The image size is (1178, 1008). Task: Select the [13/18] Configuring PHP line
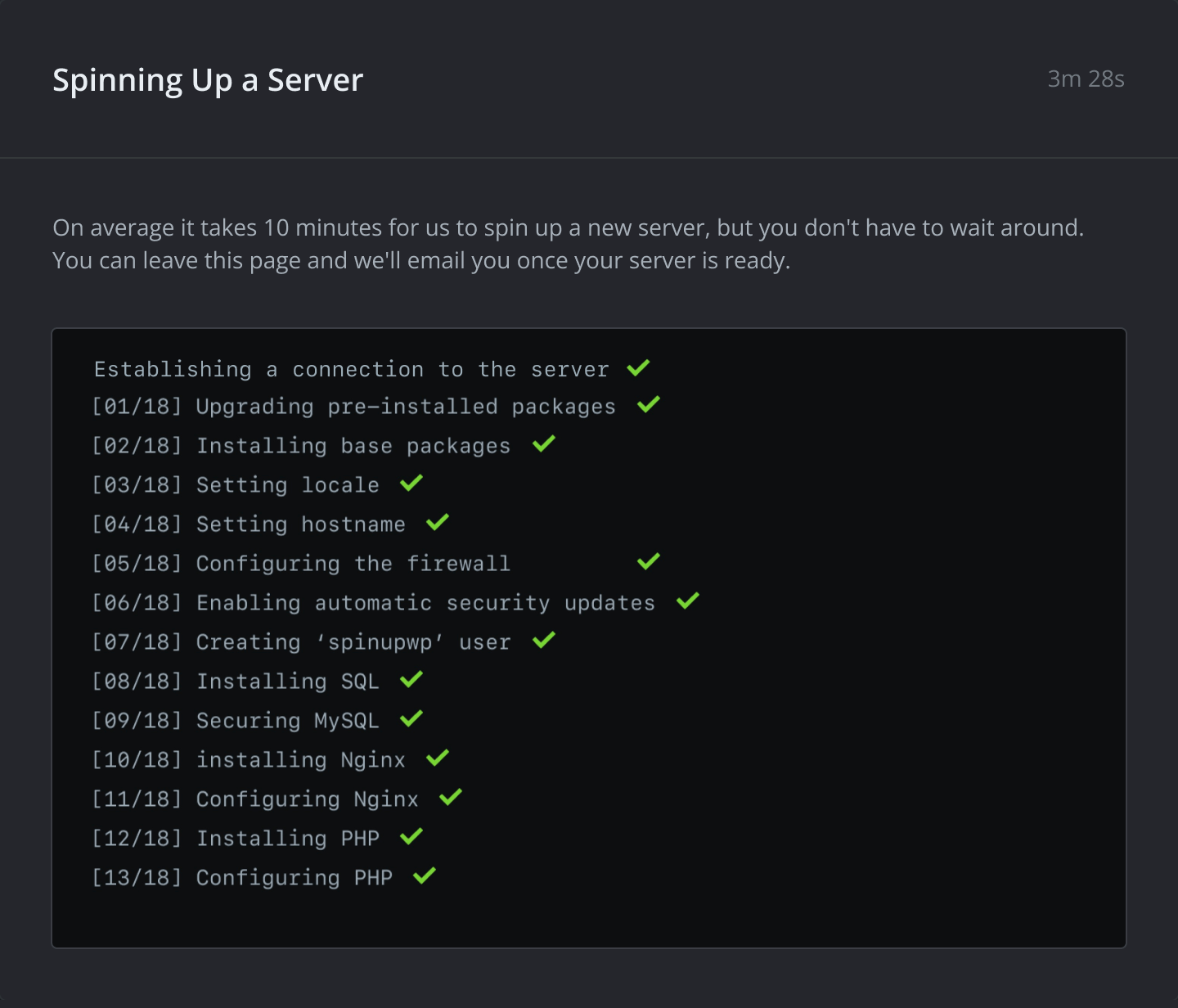point(242,878)
